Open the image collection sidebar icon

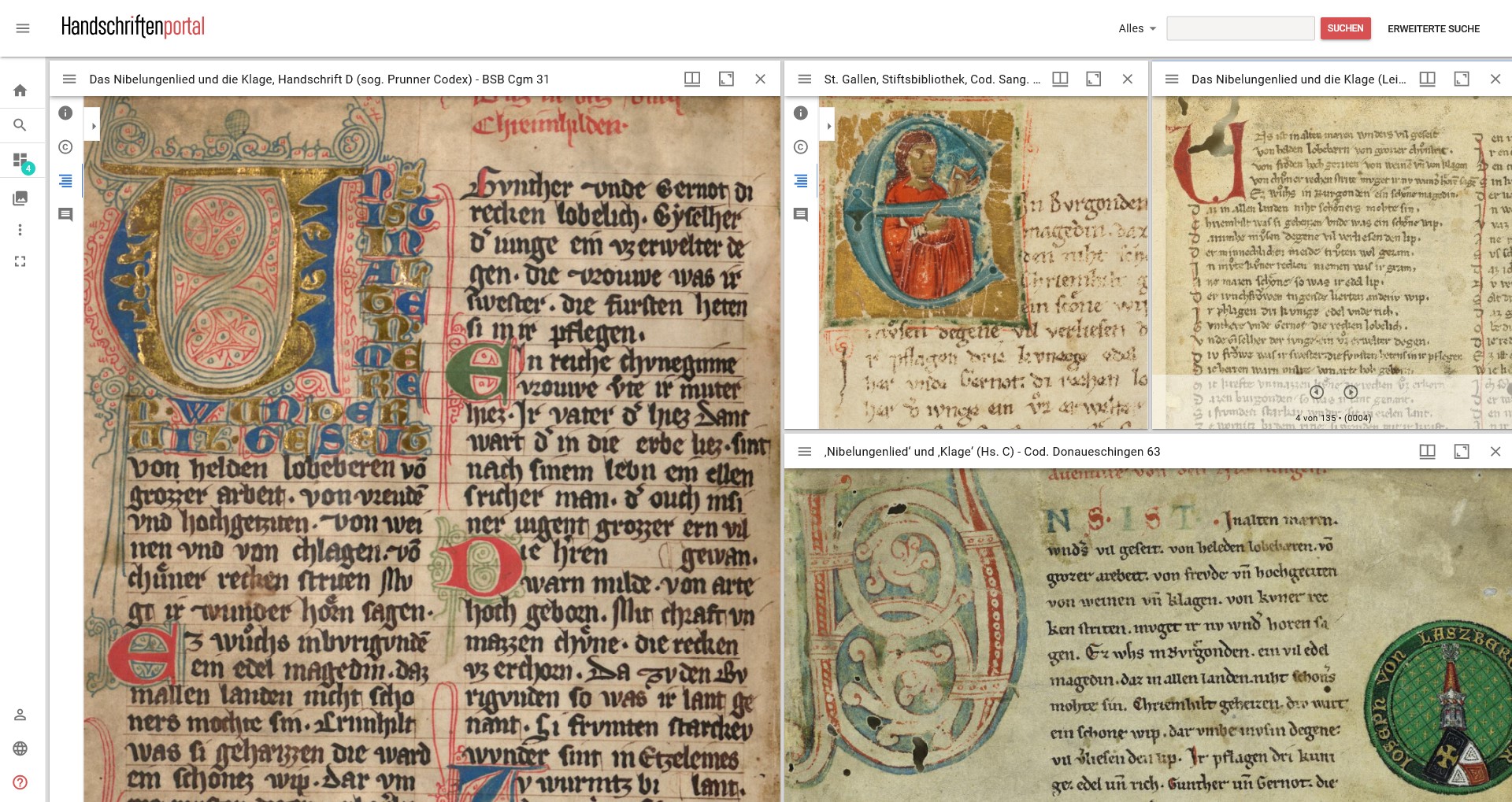point(20,198)
